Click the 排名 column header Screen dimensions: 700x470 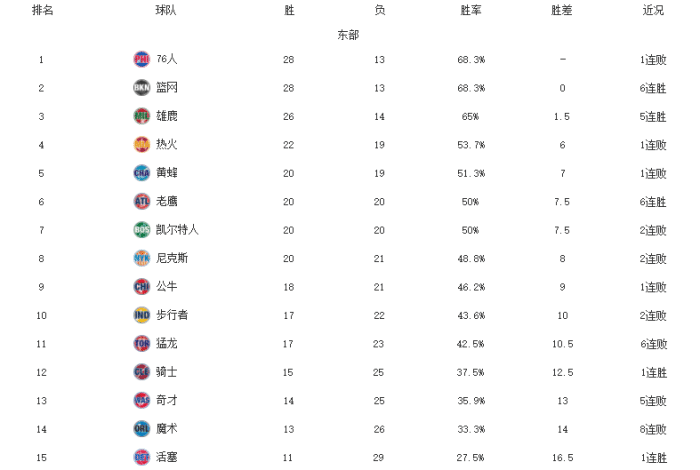42,10
